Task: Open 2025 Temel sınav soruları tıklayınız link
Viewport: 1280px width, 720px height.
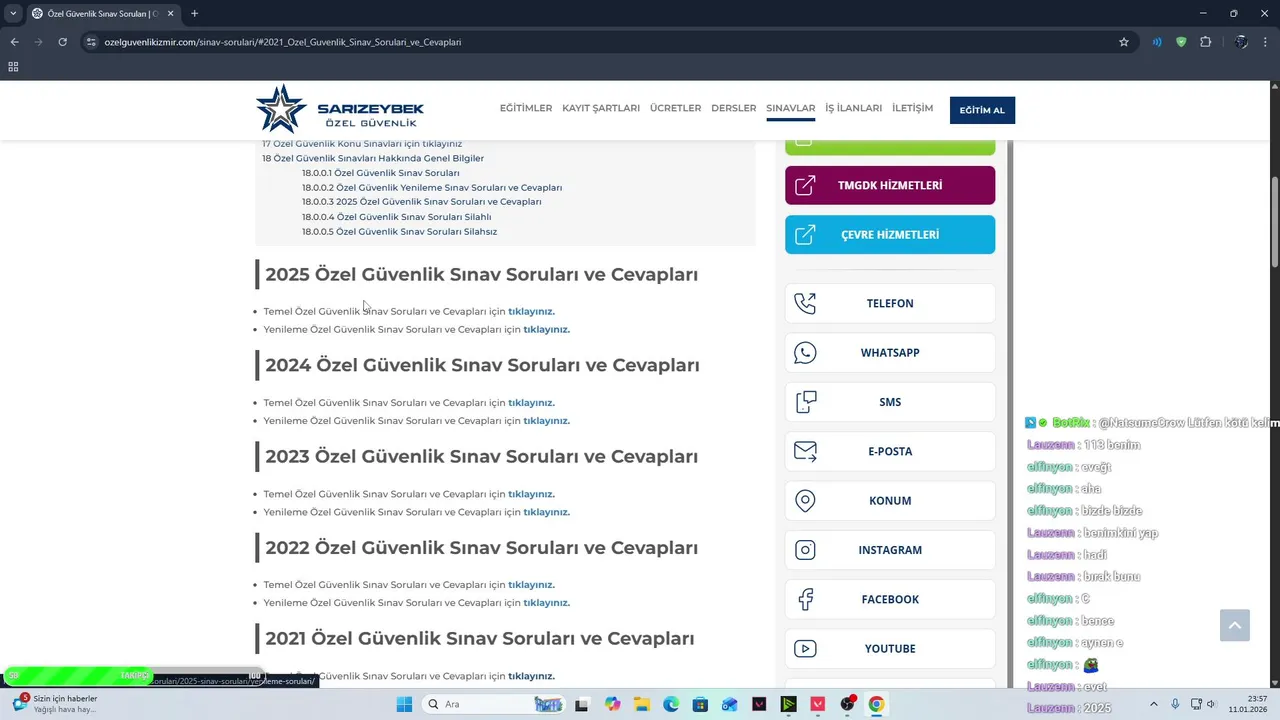Action: (x=531, y=311)
